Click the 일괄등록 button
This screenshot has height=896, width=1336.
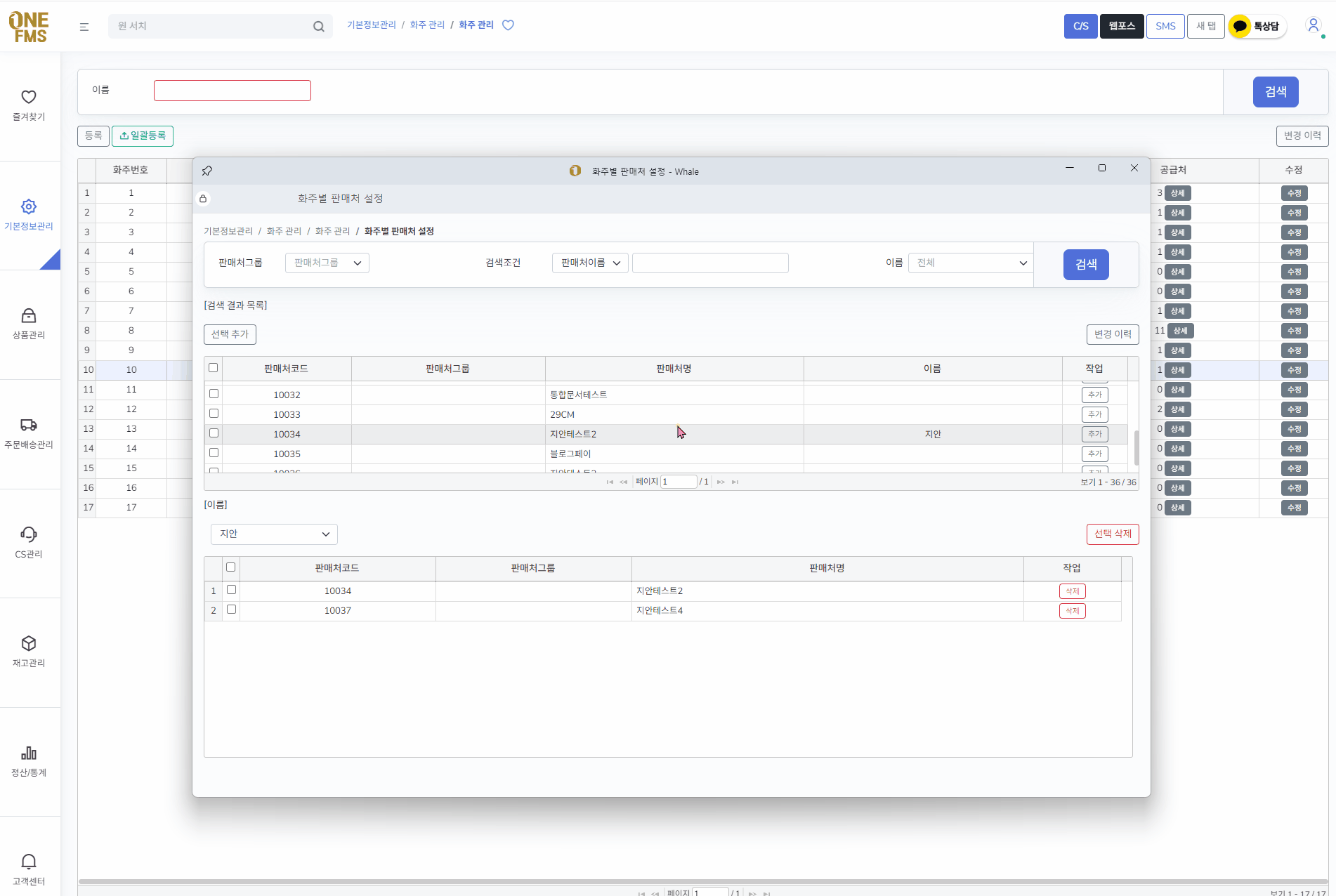click(x=143, y=136)
